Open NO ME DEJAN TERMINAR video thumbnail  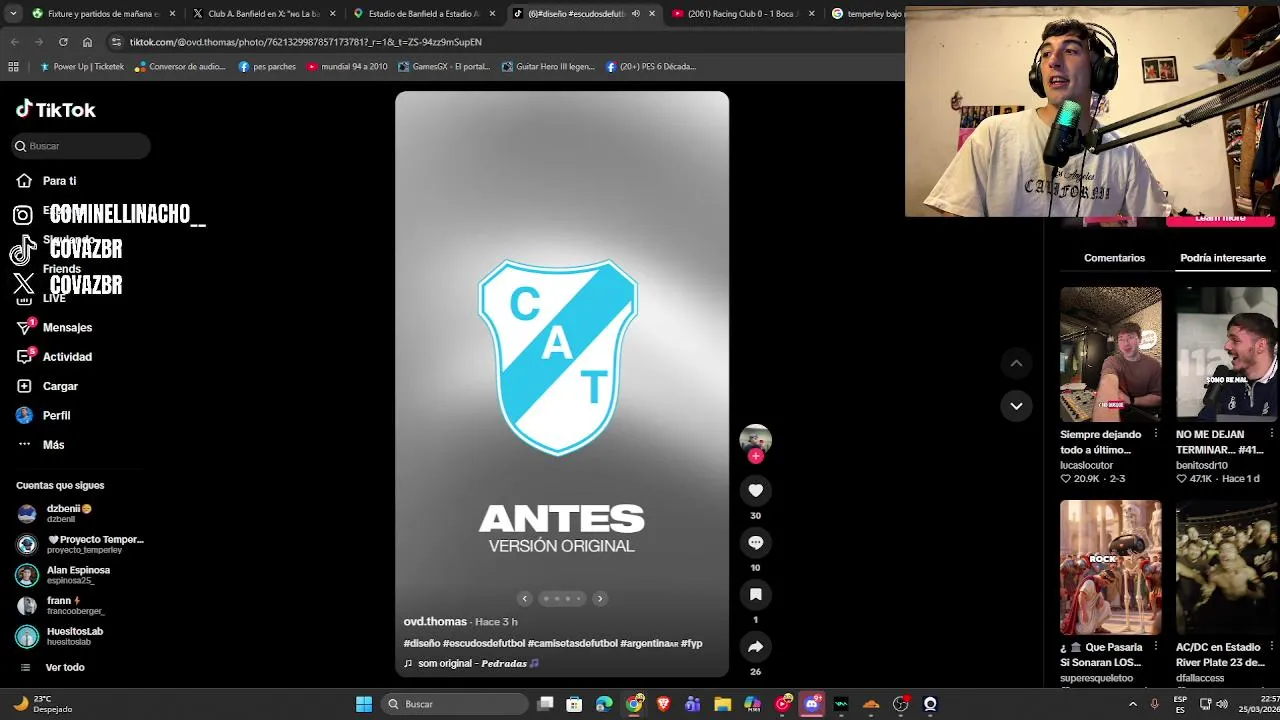pos(1227,354)
